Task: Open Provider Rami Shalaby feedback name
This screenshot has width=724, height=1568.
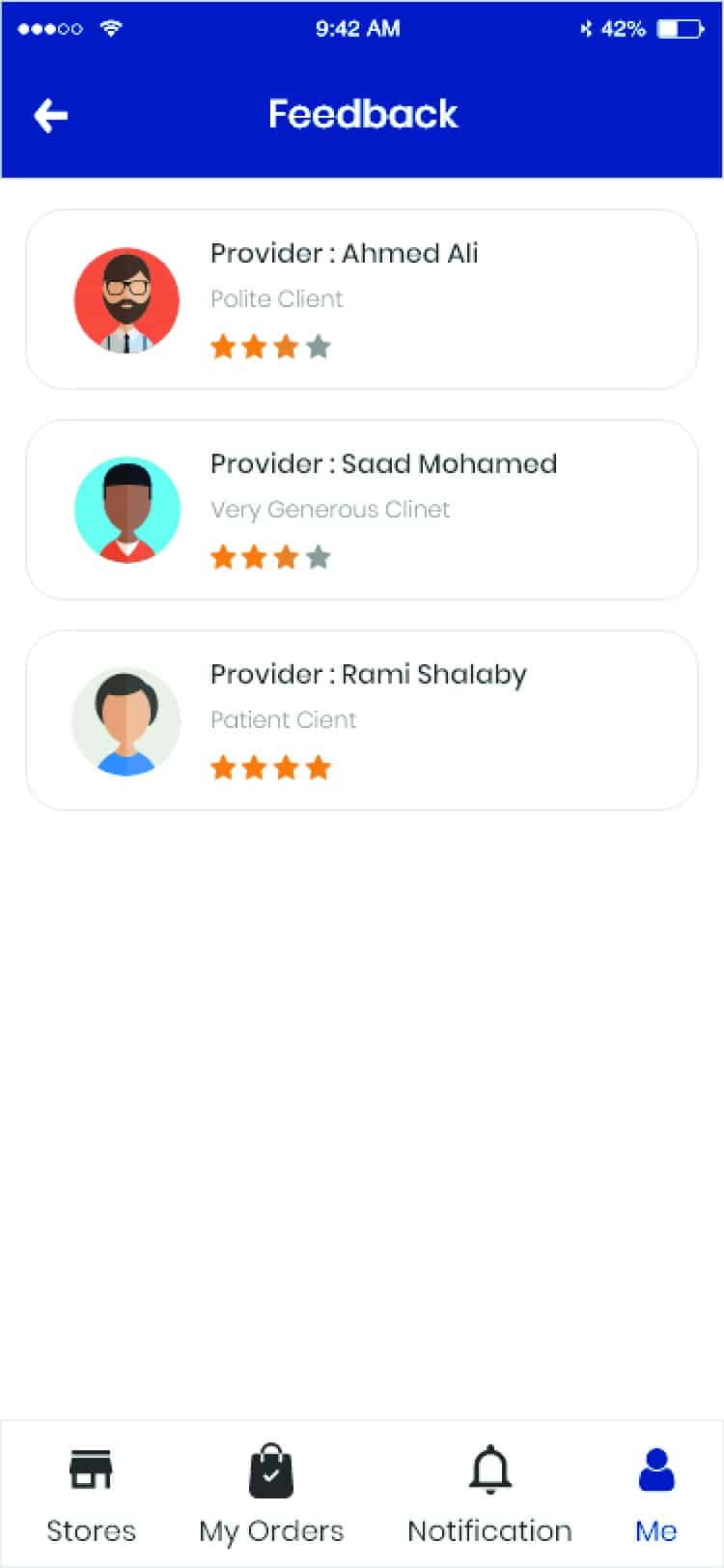Action: pyautogui.click(x=369, y=674)
